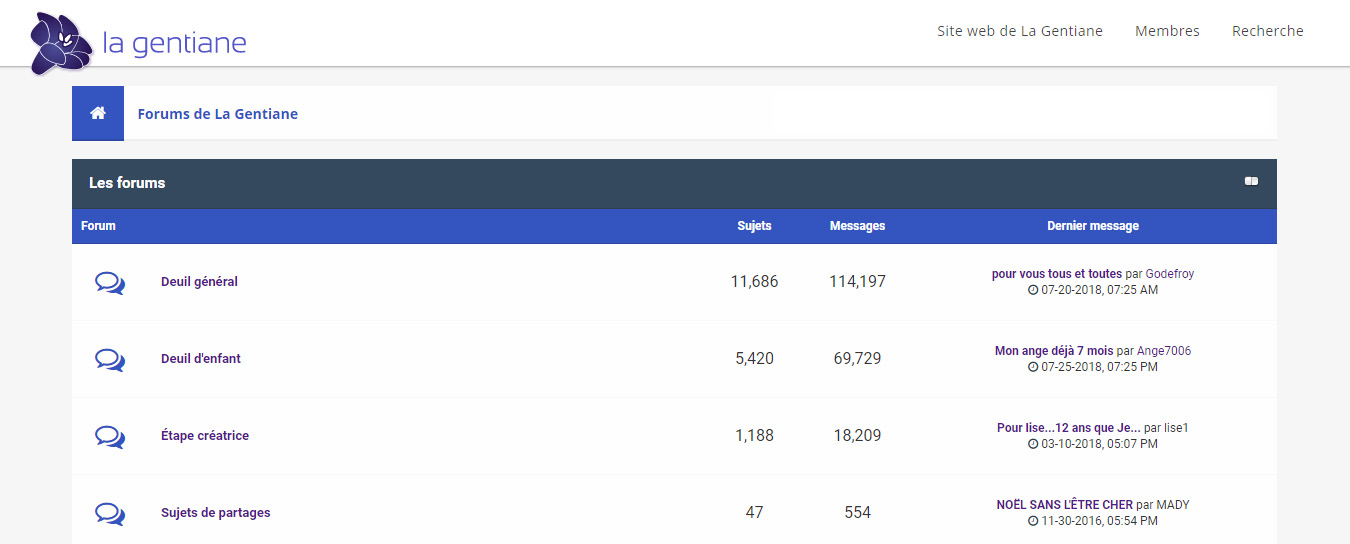Click Forums de La Gentiane breadcrumb
The height and width of the screenshot is (544, 1350).
click(x=218, y=114)
